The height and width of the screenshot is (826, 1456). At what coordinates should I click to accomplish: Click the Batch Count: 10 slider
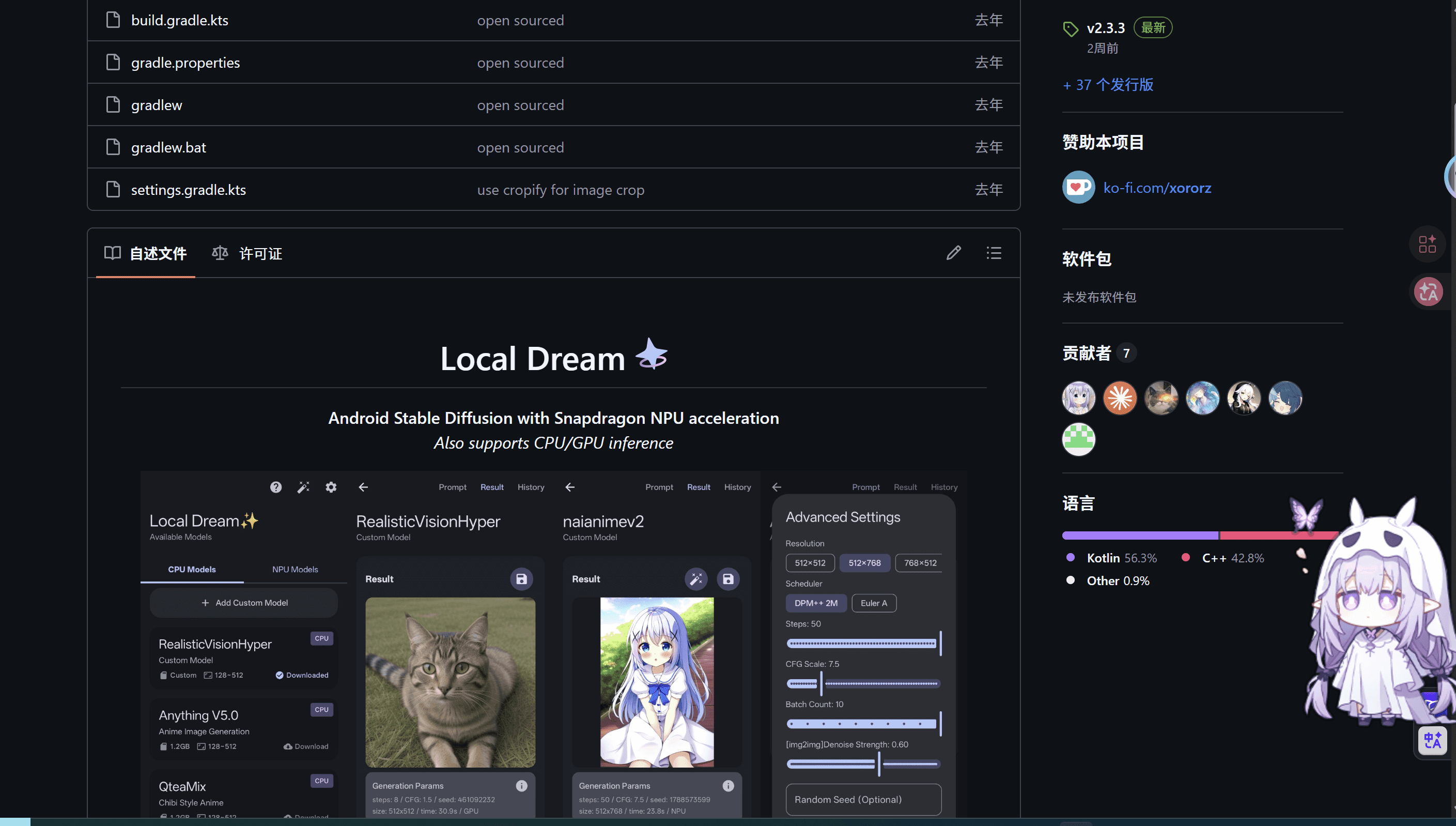(863, 724)
